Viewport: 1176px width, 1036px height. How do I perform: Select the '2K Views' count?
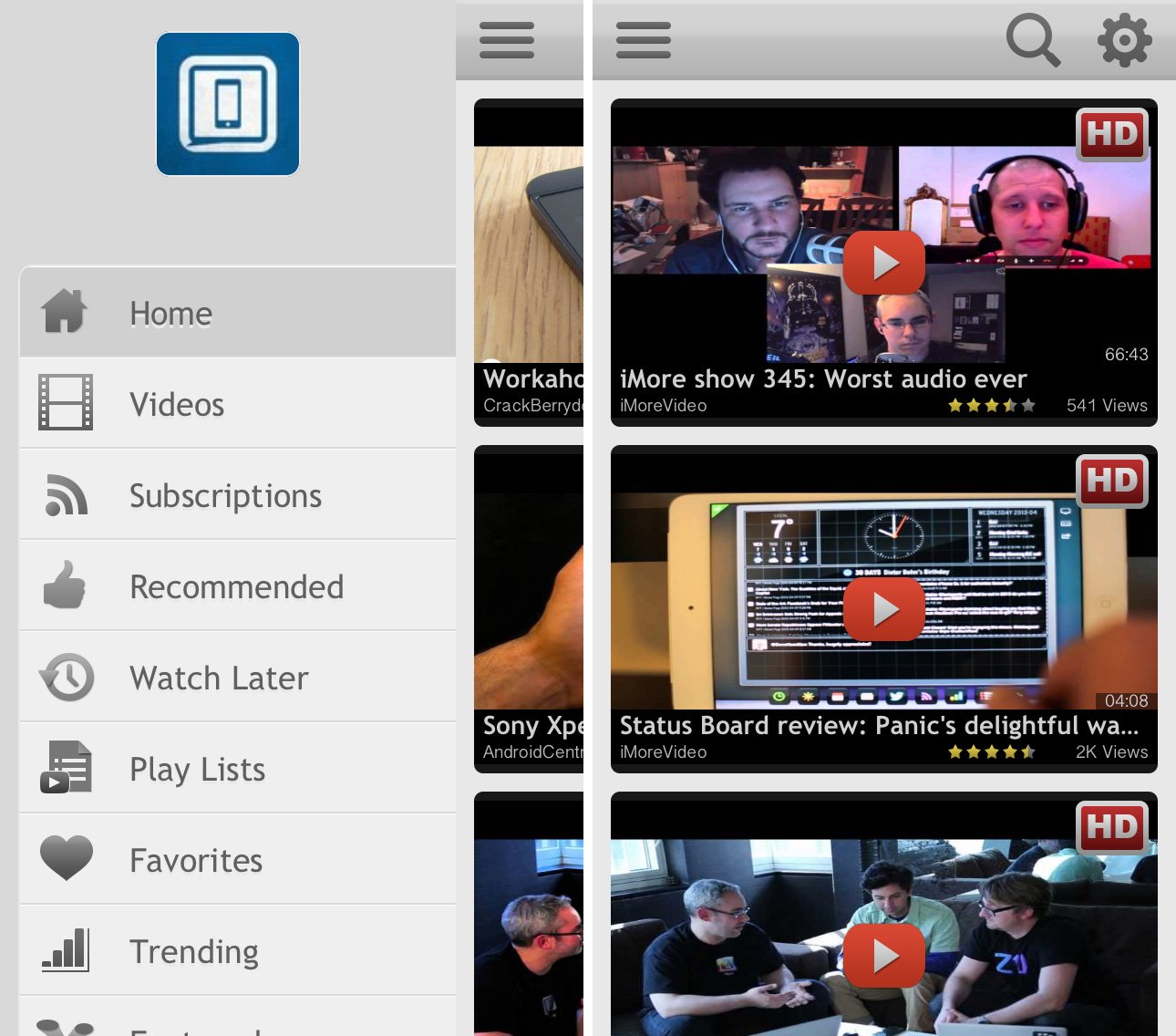pos(1111,752)
